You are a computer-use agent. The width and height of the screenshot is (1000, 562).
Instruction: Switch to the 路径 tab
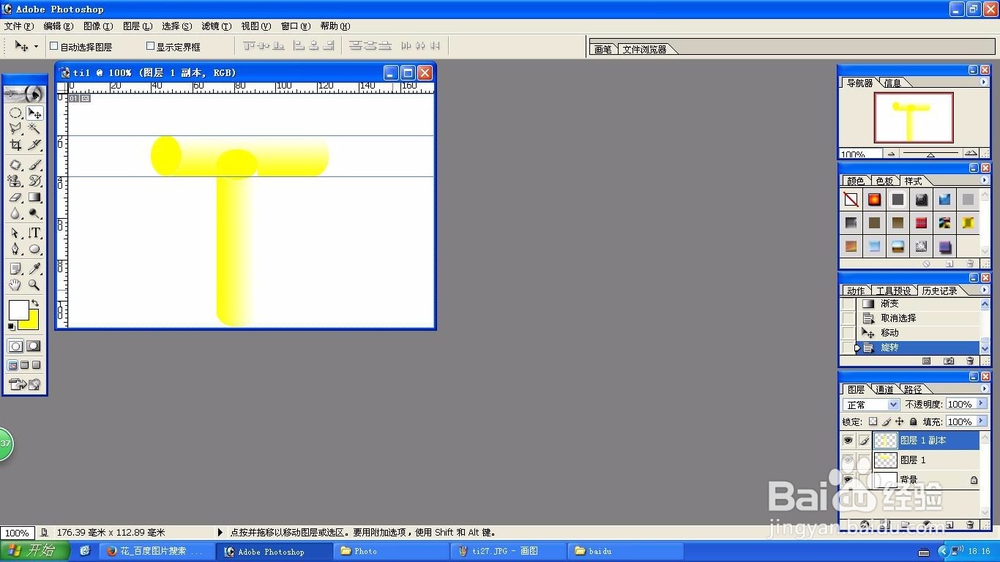(913, 389)
